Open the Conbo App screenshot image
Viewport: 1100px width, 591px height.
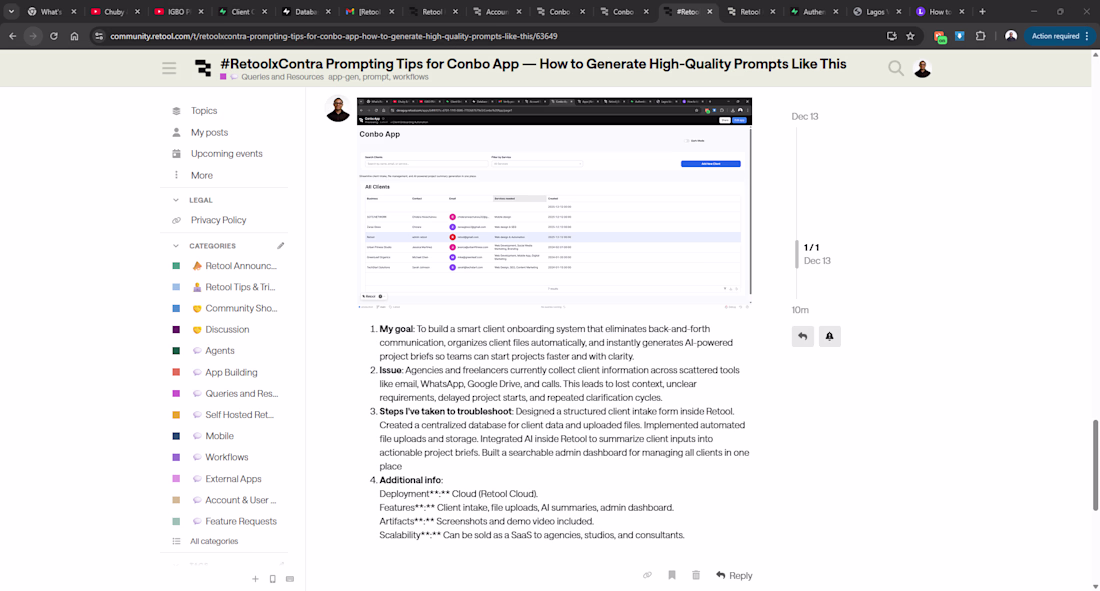coord(554,204)
